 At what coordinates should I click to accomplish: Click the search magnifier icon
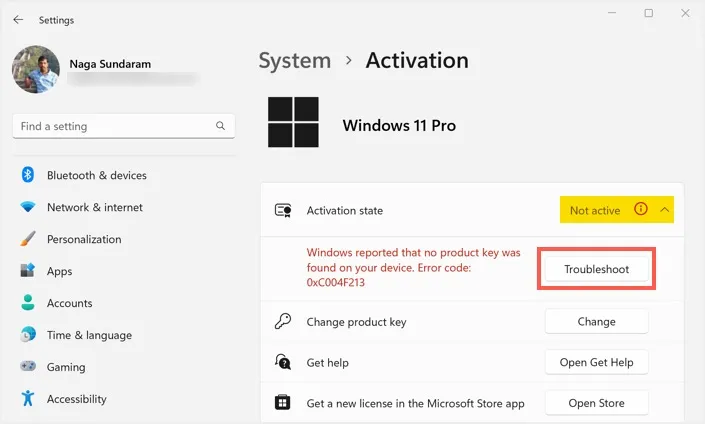coord(220,126)
